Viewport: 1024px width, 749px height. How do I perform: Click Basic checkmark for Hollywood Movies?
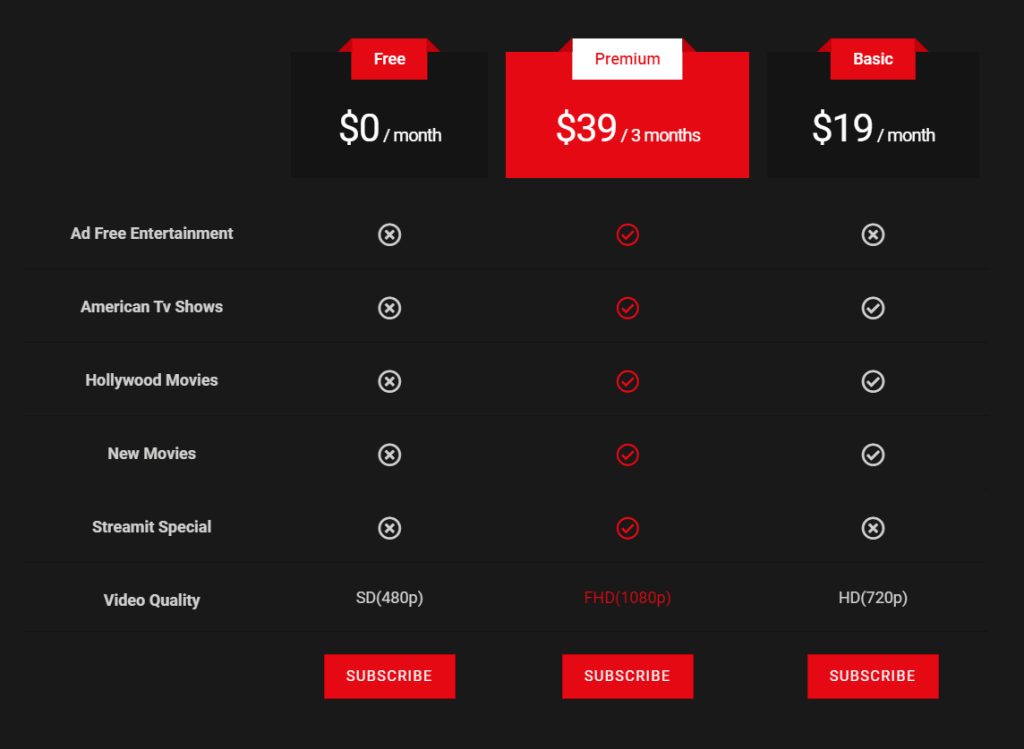[873, 381]
